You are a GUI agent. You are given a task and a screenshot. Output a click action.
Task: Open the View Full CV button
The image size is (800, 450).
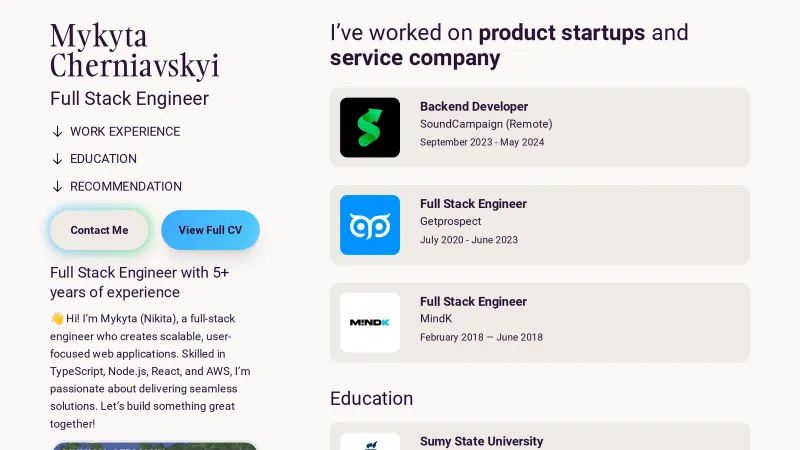210,230
